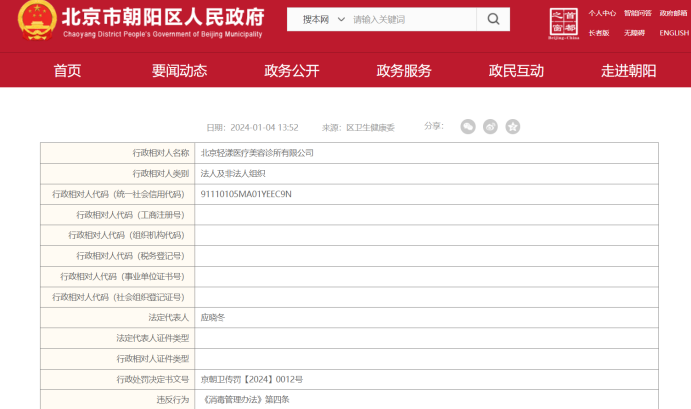The height and width of the screenshot is (409, 691).
Task: Go to 个人中心 link
Action: point(602,13)
